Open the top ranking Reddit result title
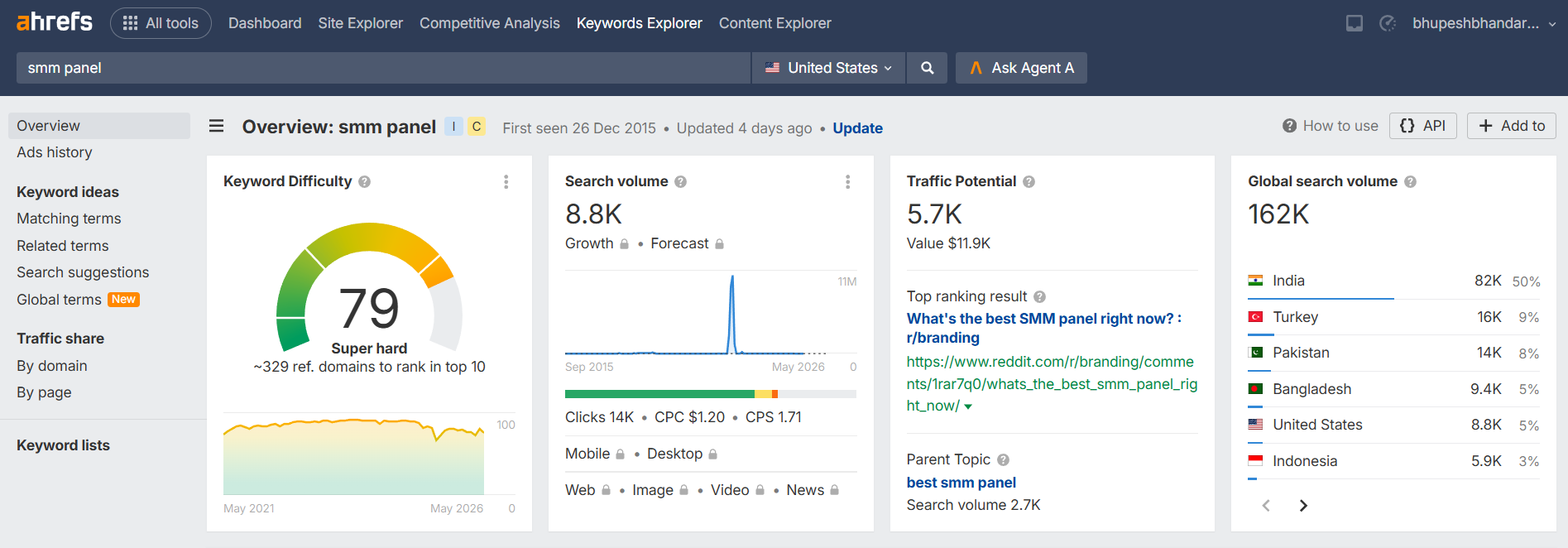Screen dimensions: 1568x548 (x=1044, y=328)
